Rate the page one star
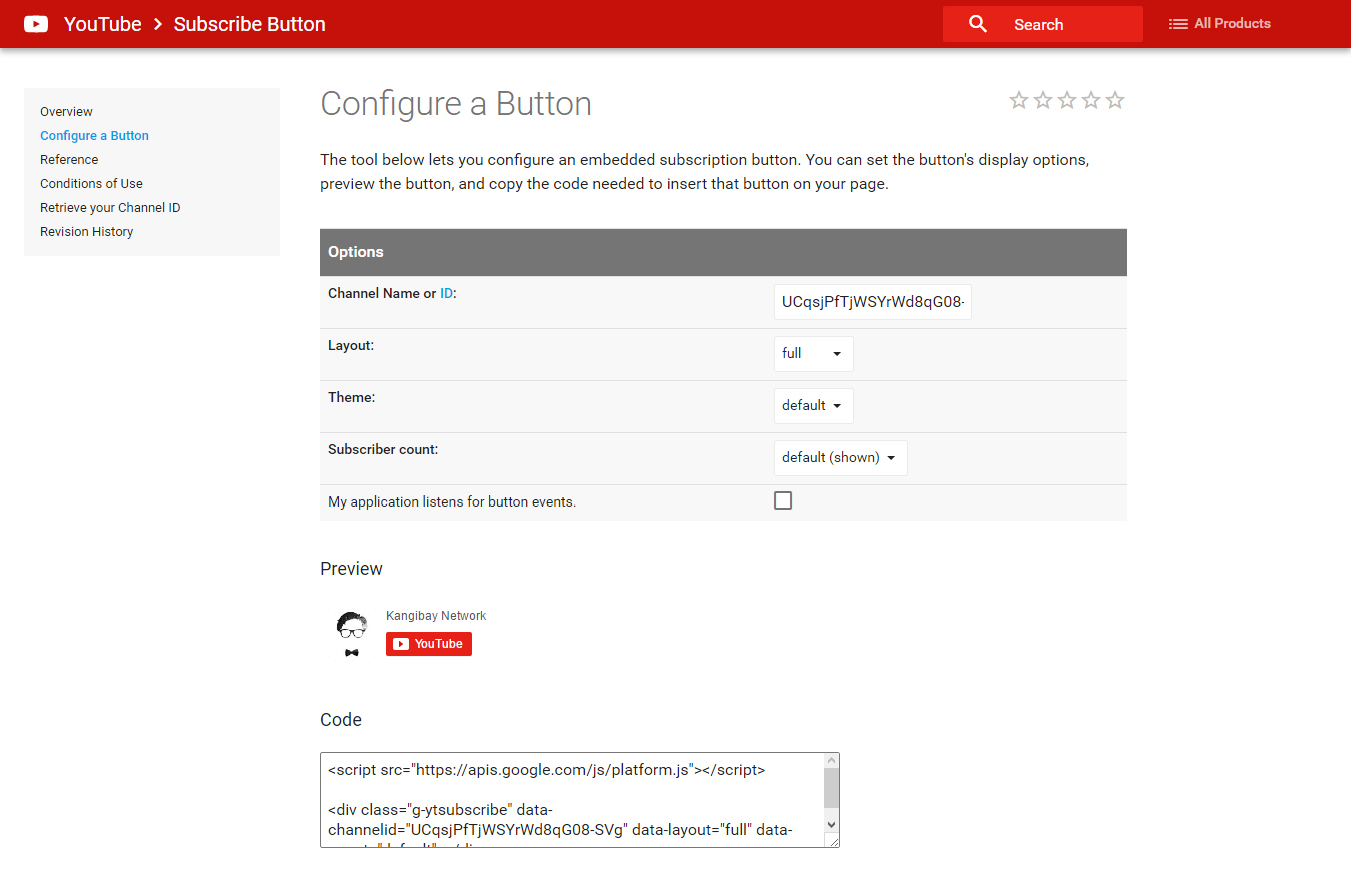 click(x=1019, y=100)
